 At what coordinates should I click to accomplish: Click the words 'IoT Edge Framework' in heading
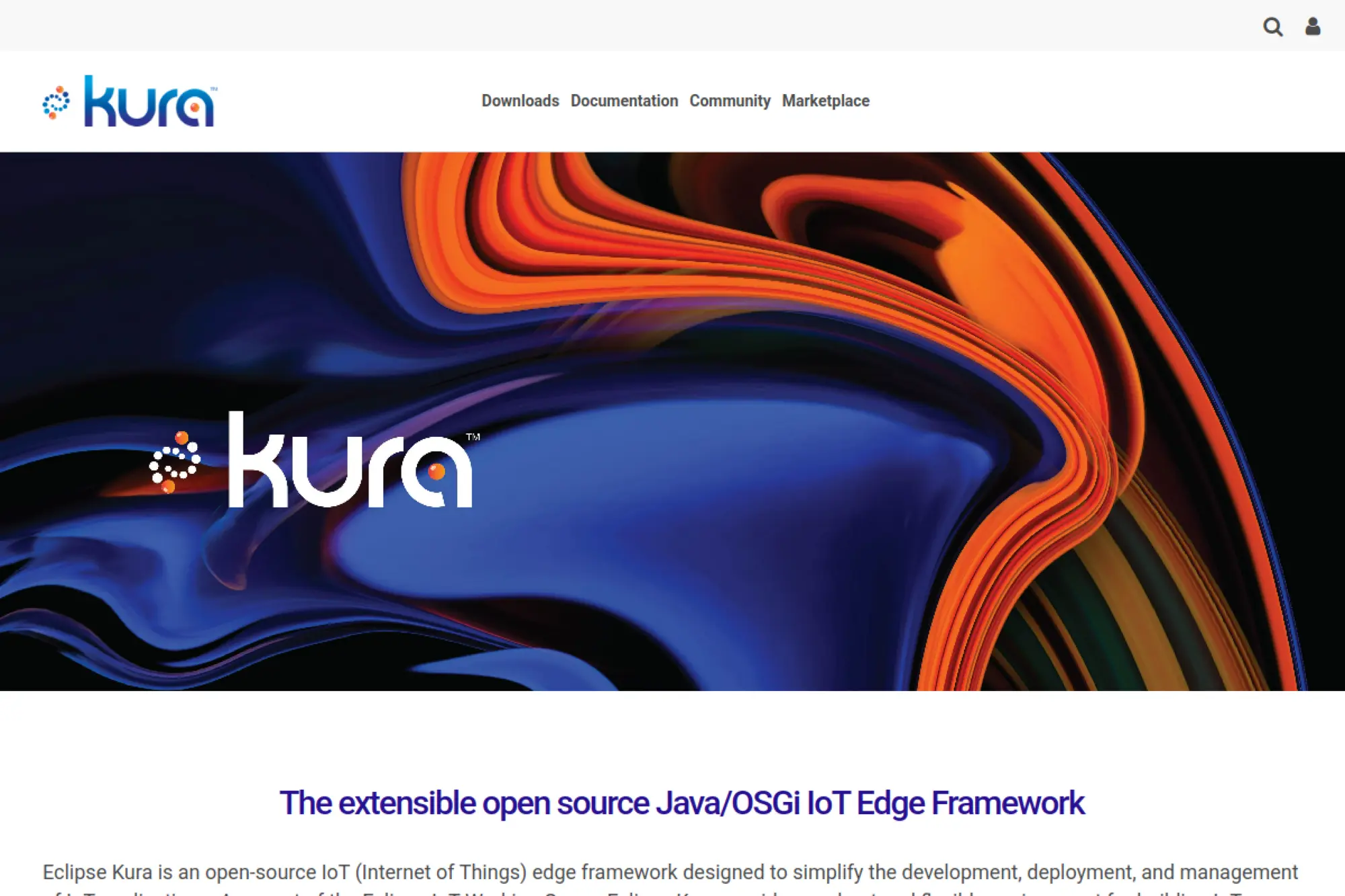coord(945,803)
